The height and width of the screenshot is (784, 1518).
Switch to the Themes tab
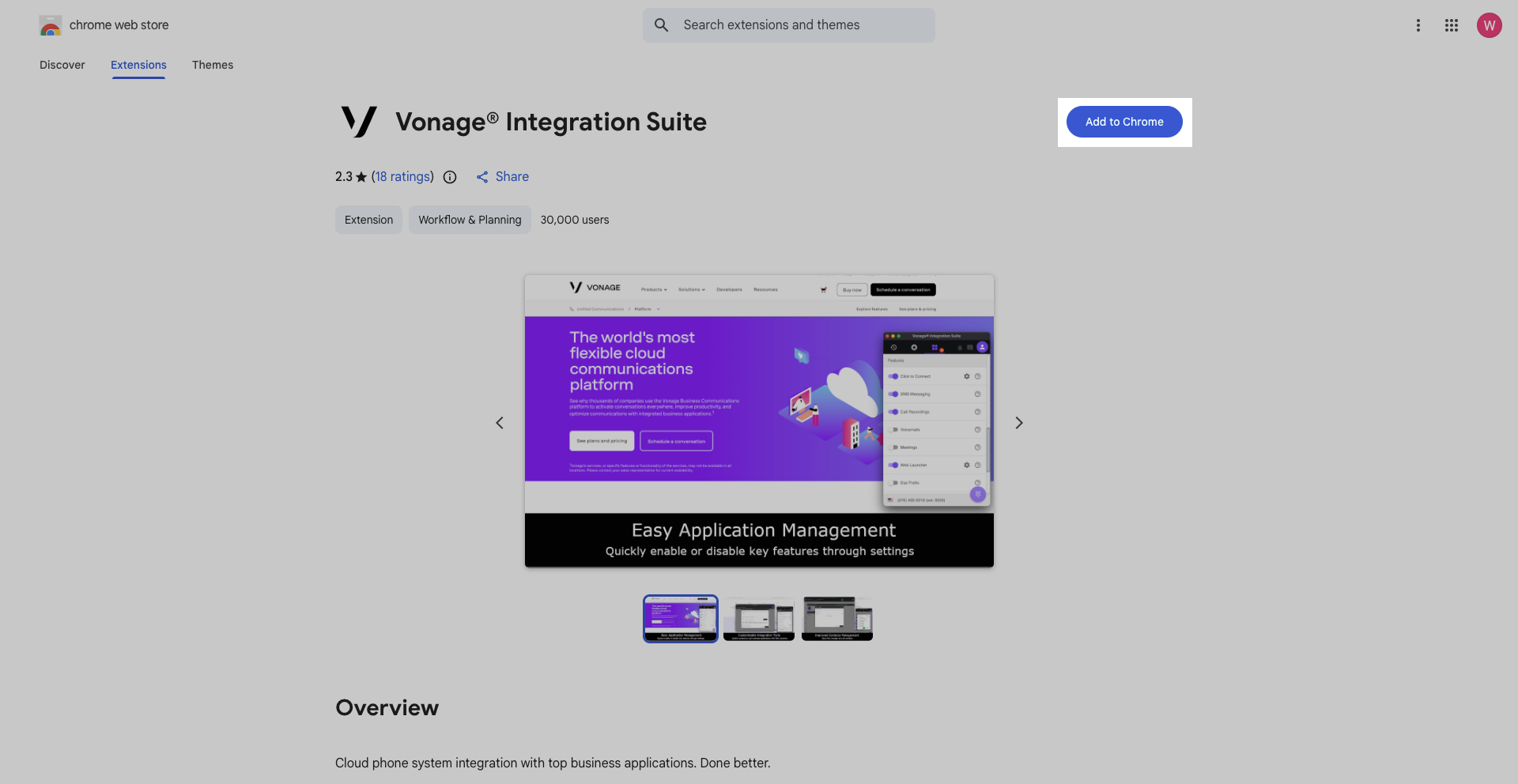click(x=213, y=65)
